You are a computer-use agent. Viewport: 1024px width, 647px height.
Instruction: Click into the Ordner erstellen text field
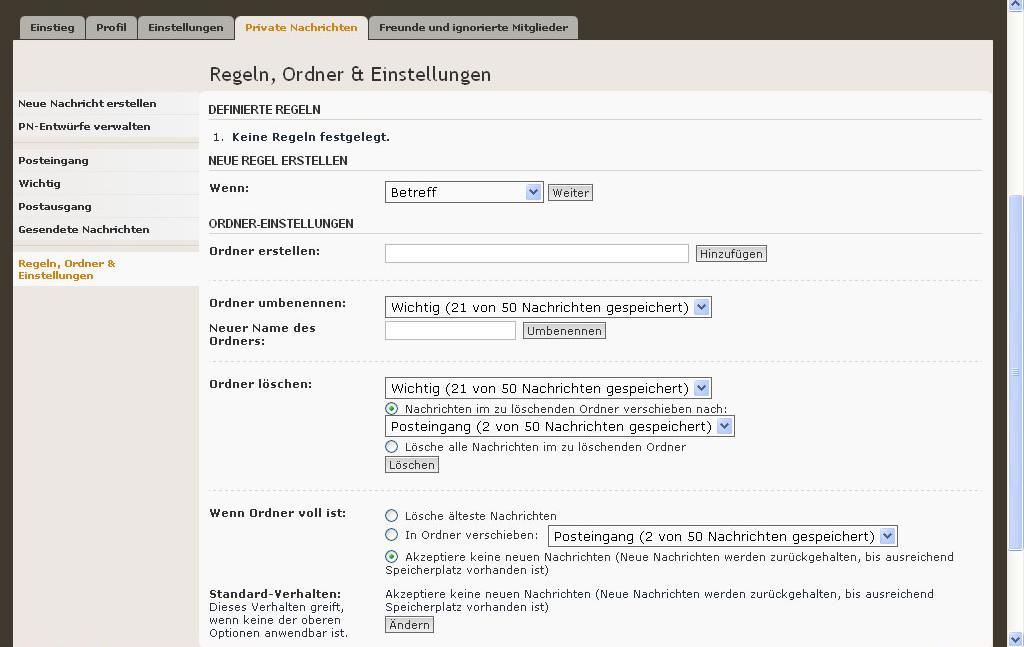536,254
